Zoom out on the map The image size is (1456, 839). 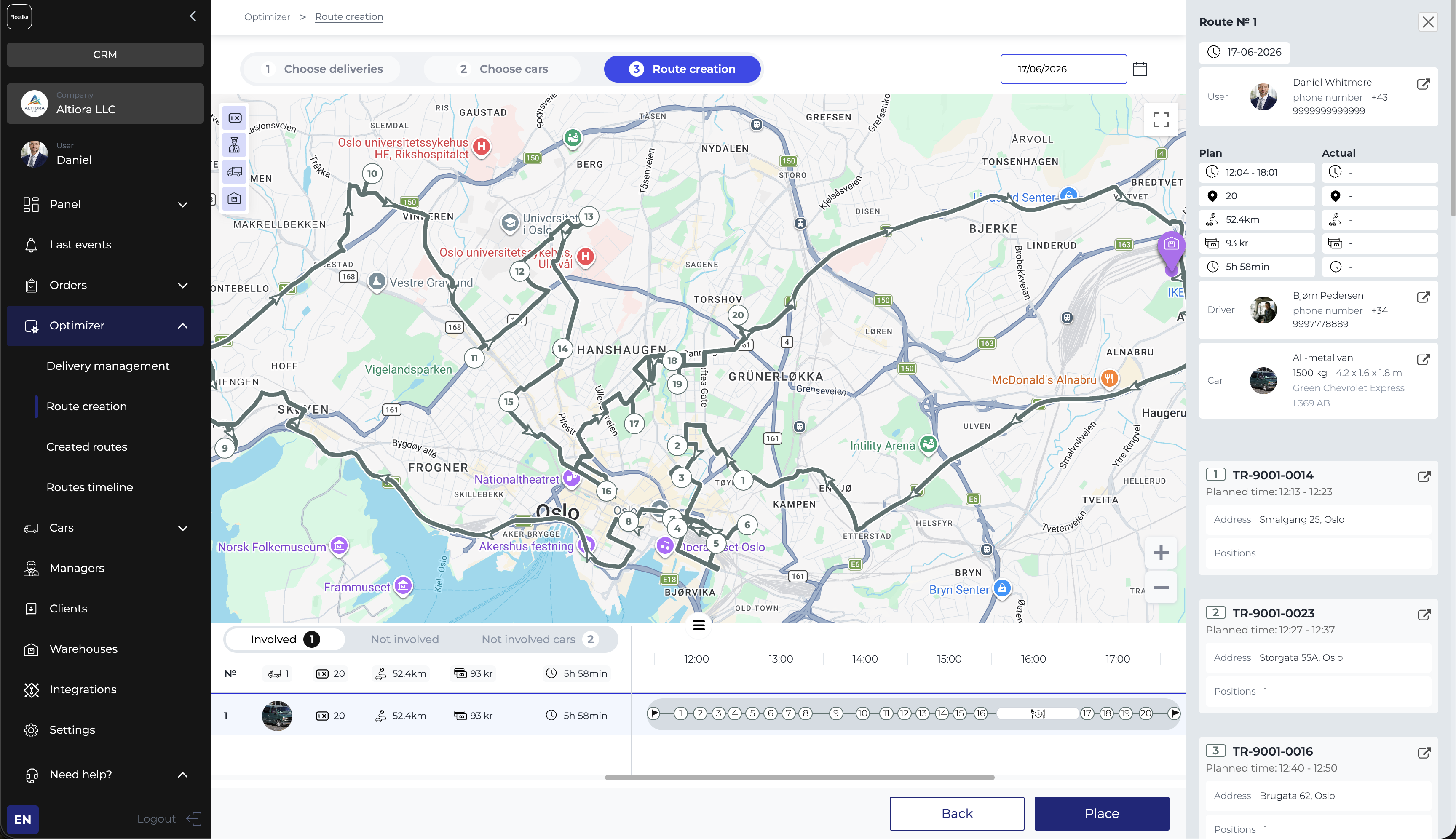coord(1160,587)
